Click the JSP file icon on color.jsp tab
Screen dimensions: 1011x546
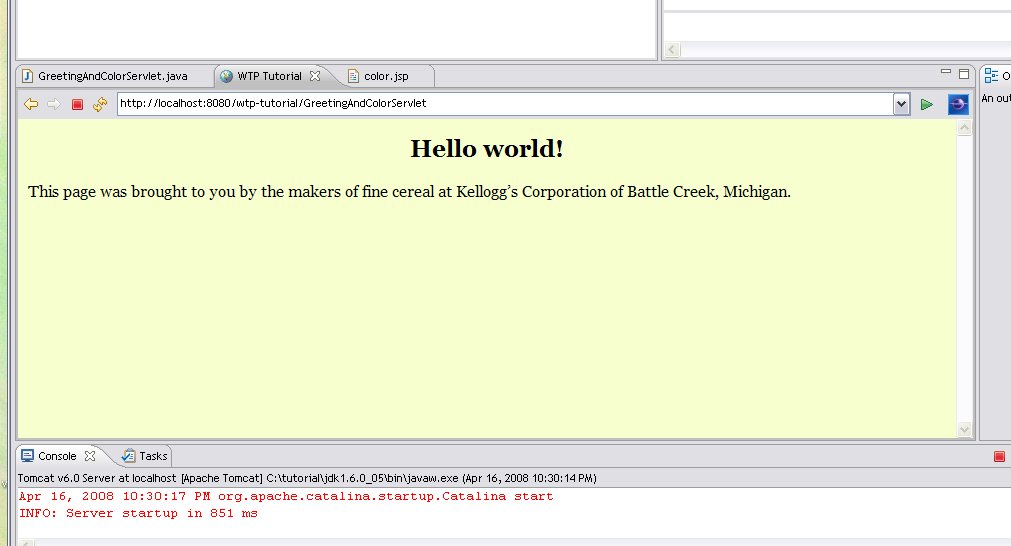[353, 76]
